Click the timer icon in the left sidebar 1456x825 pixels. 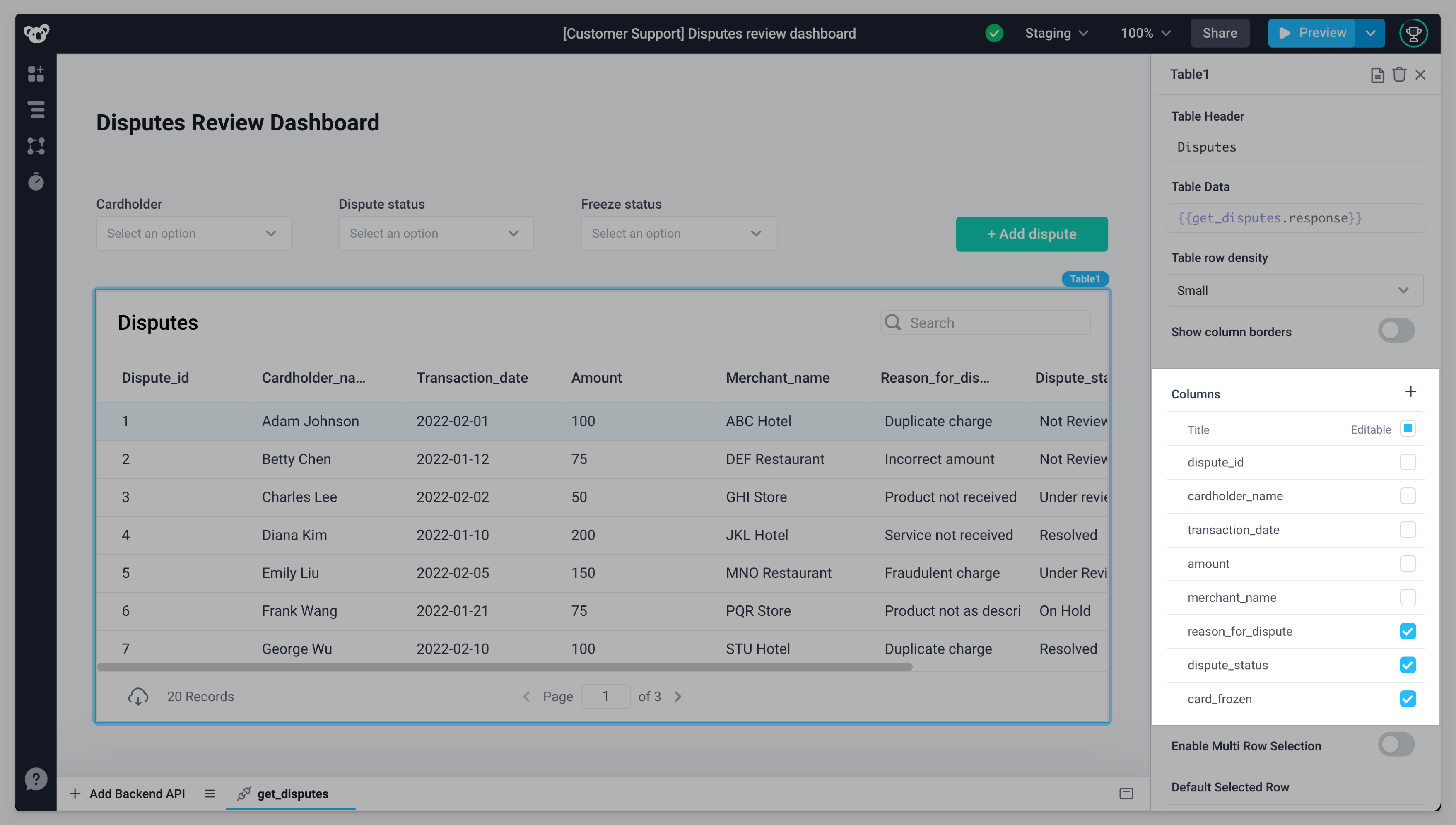point(36,181)
